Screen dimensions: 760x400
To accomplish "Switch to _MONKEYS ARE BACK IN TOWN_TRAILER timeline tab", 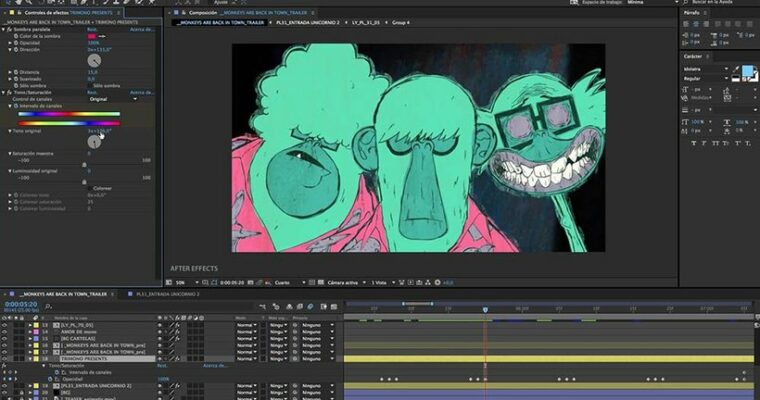I will (63, 294).
